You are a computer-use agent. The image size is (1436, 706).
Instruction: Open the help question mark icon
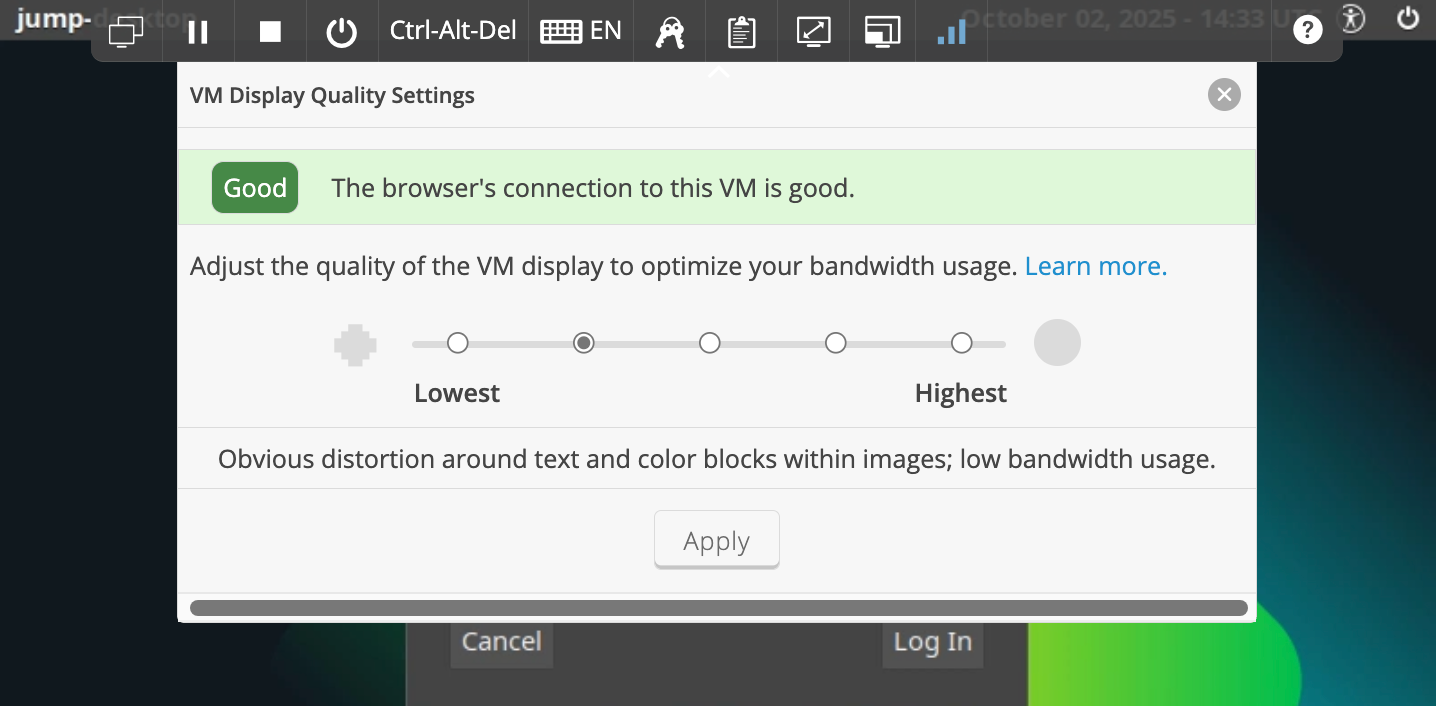[1307, 31]
